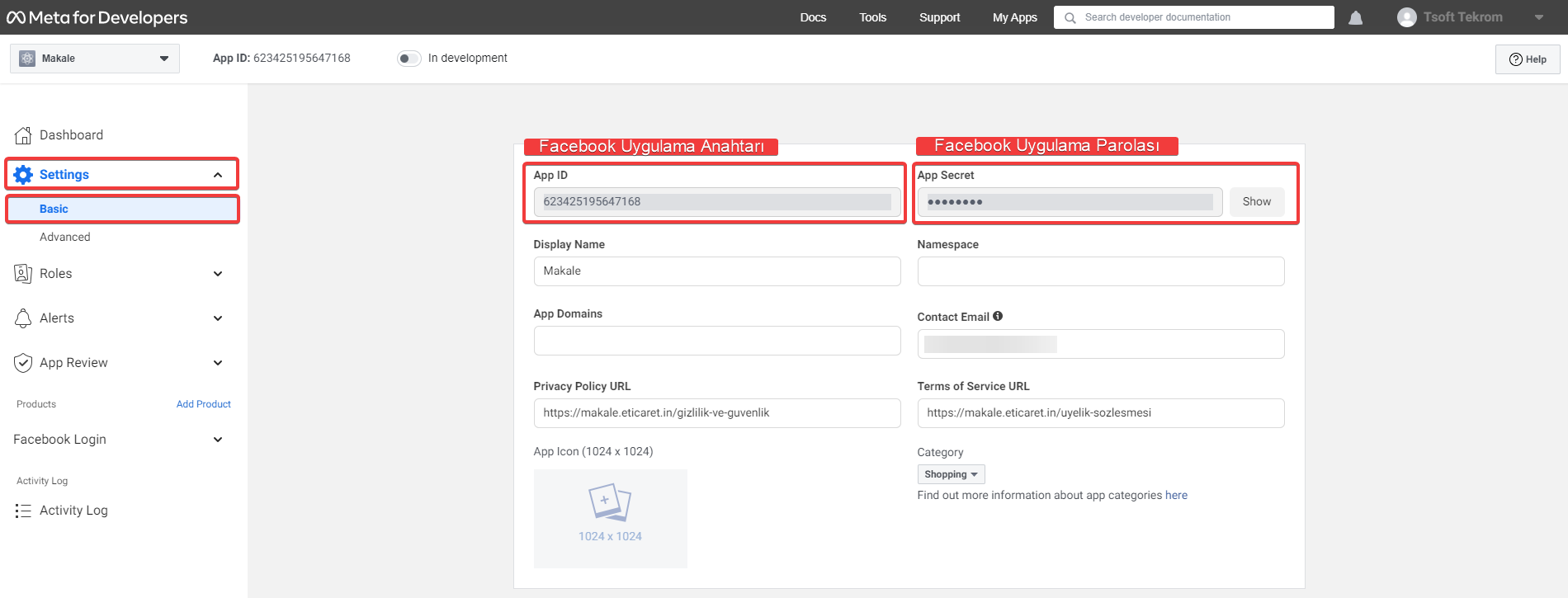Click the App Secret masked field

tap(1070, 202)
